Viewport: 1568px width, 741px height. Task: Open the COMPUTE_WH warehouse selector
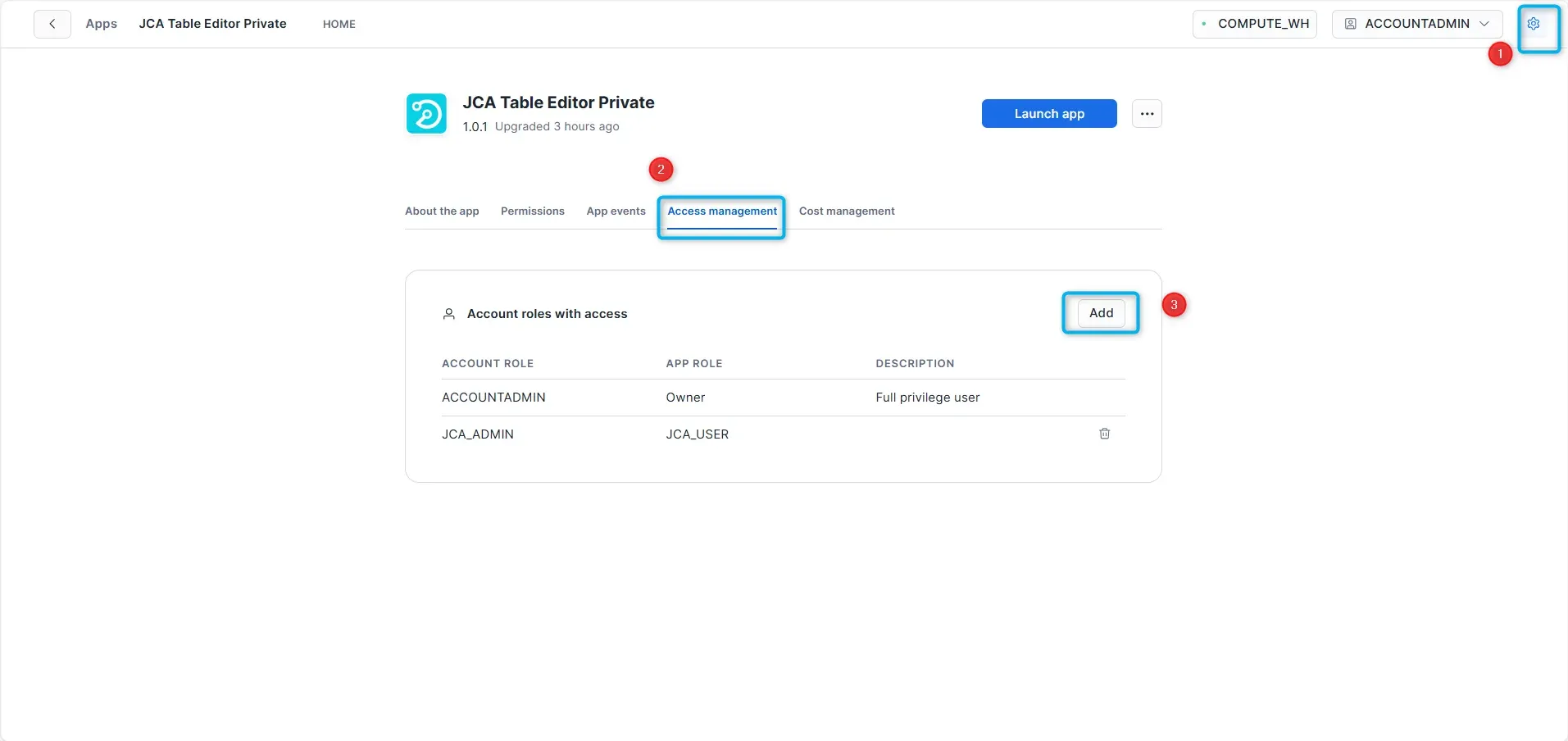[x=1263, y=24]
